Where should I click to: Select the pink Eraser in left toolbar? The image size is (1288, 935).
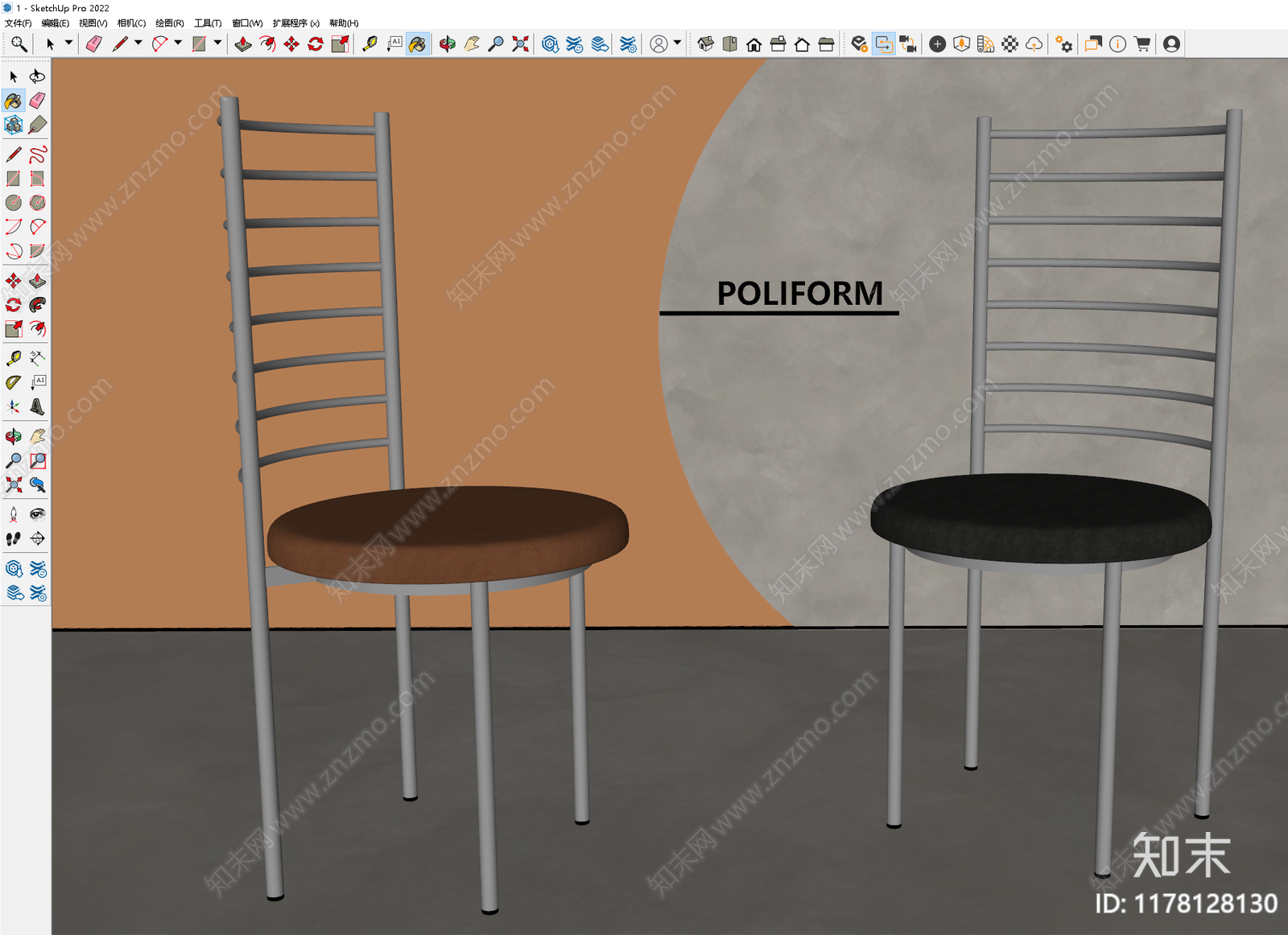coord(38,101)
